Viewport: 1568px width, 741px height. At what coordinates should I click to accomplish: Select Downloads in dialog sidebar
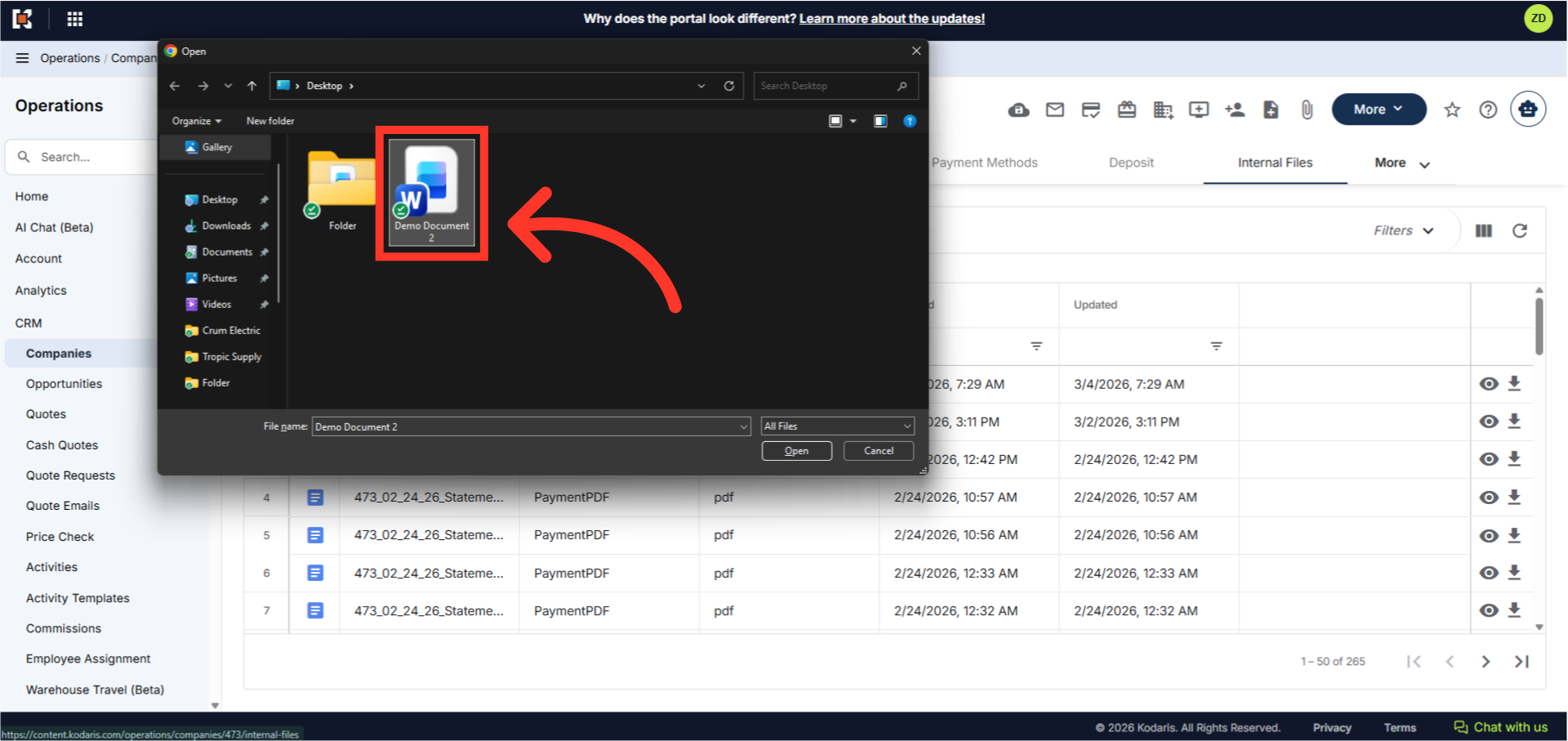coord(226,225)
